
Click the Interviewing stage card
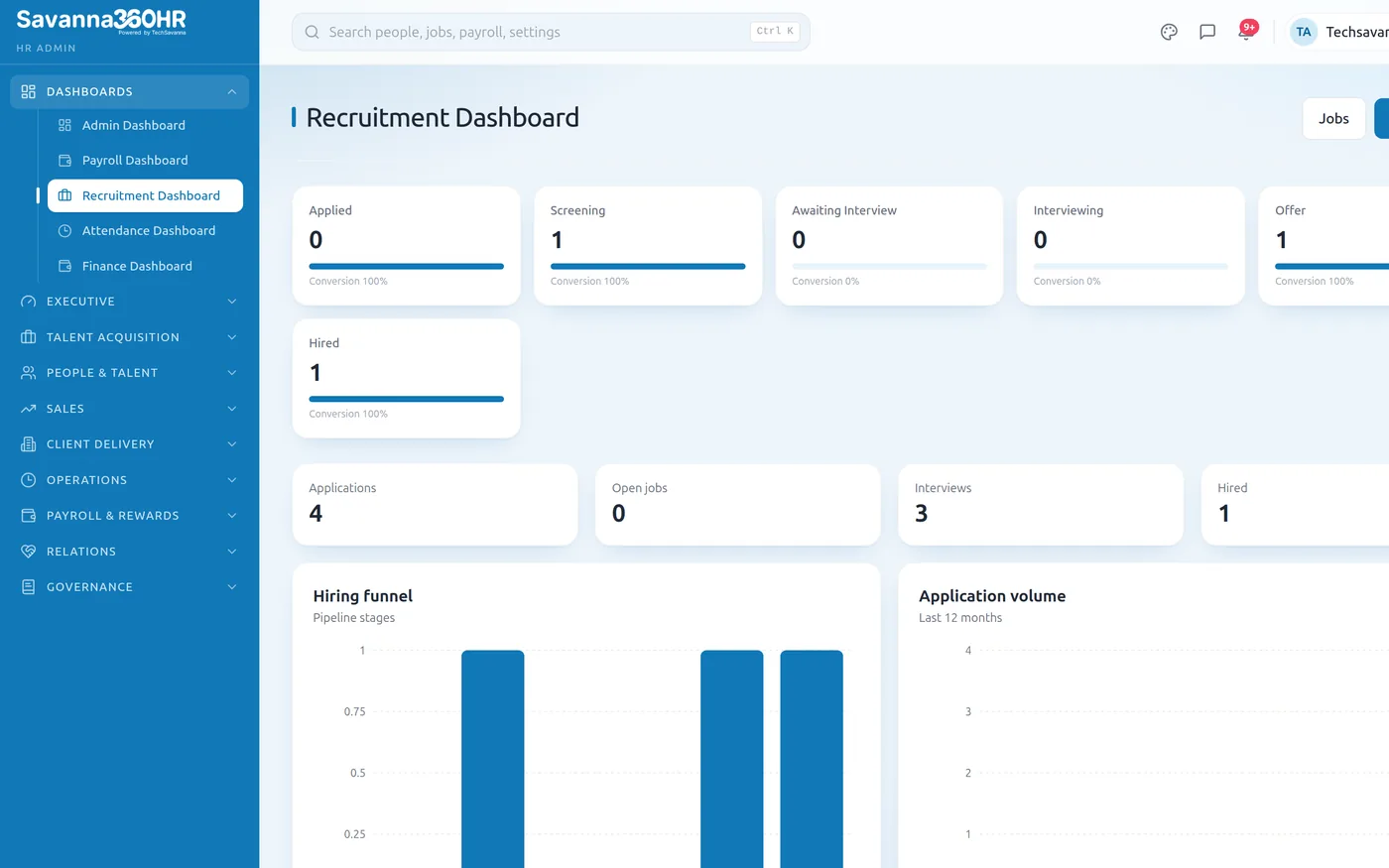coord(1131,246)
